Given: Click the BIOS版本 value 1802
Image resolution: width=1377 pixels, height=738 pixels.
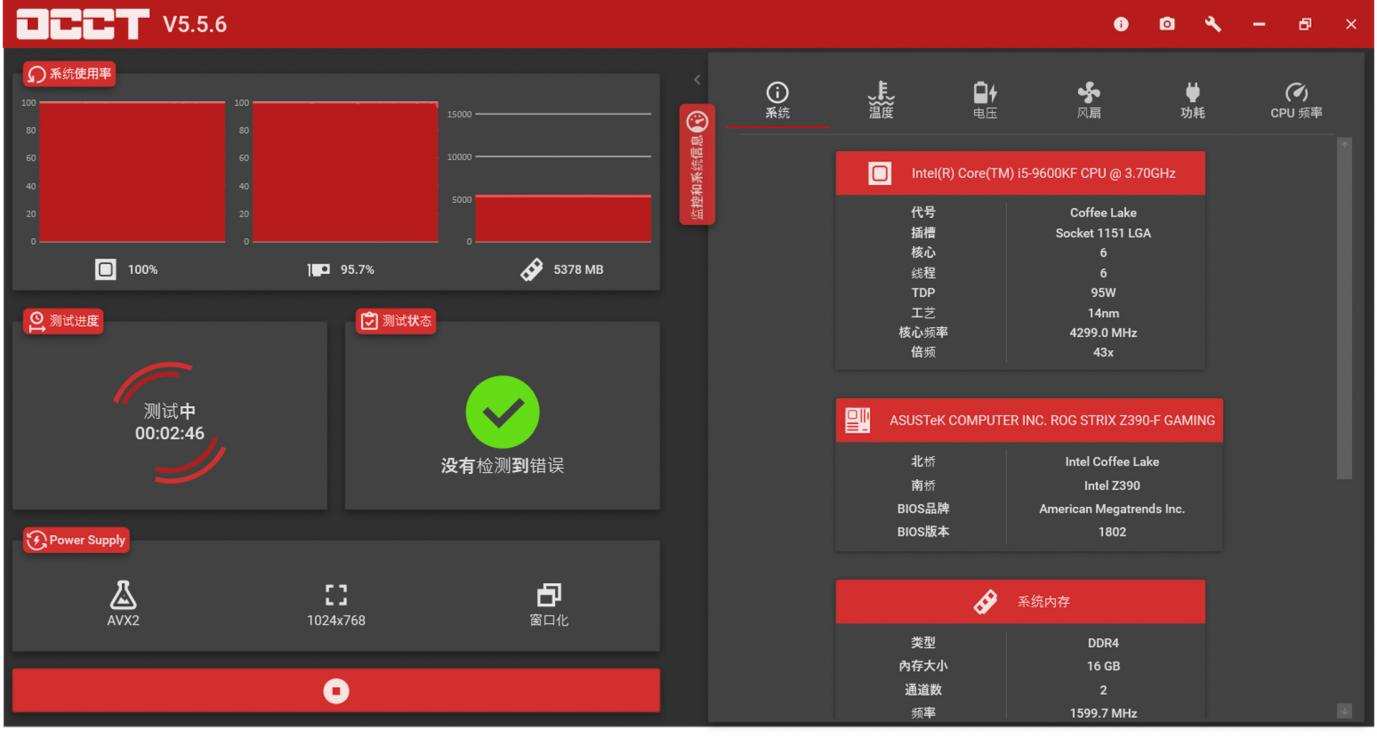Looking at the screenshot, I should point(1112,532).
